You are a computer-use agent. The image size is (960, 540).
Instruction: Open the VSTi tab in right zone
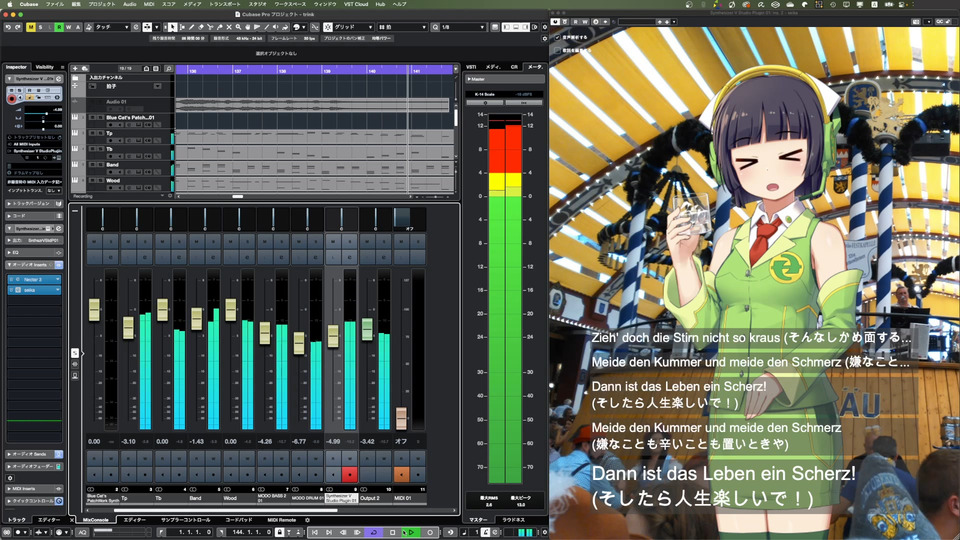point(471,67)
